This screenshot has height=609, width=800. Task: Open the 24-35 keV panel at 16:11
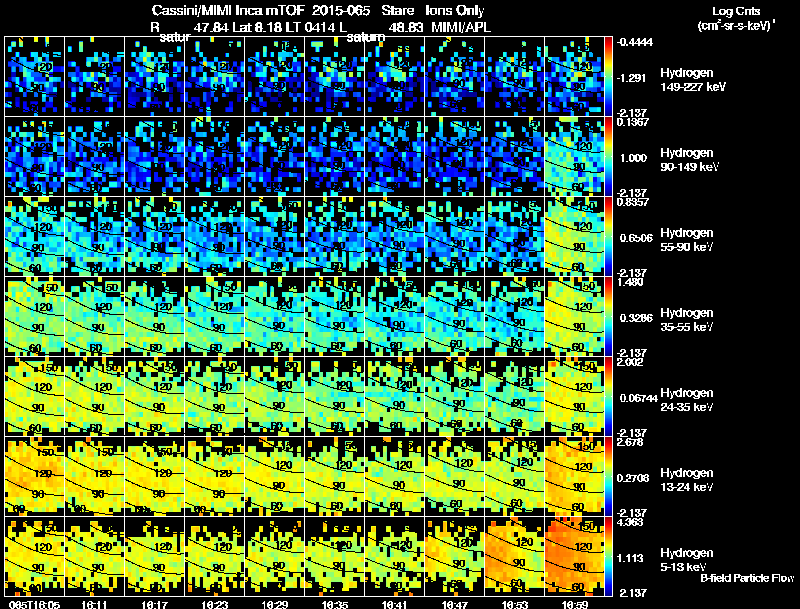click(94, 397)
